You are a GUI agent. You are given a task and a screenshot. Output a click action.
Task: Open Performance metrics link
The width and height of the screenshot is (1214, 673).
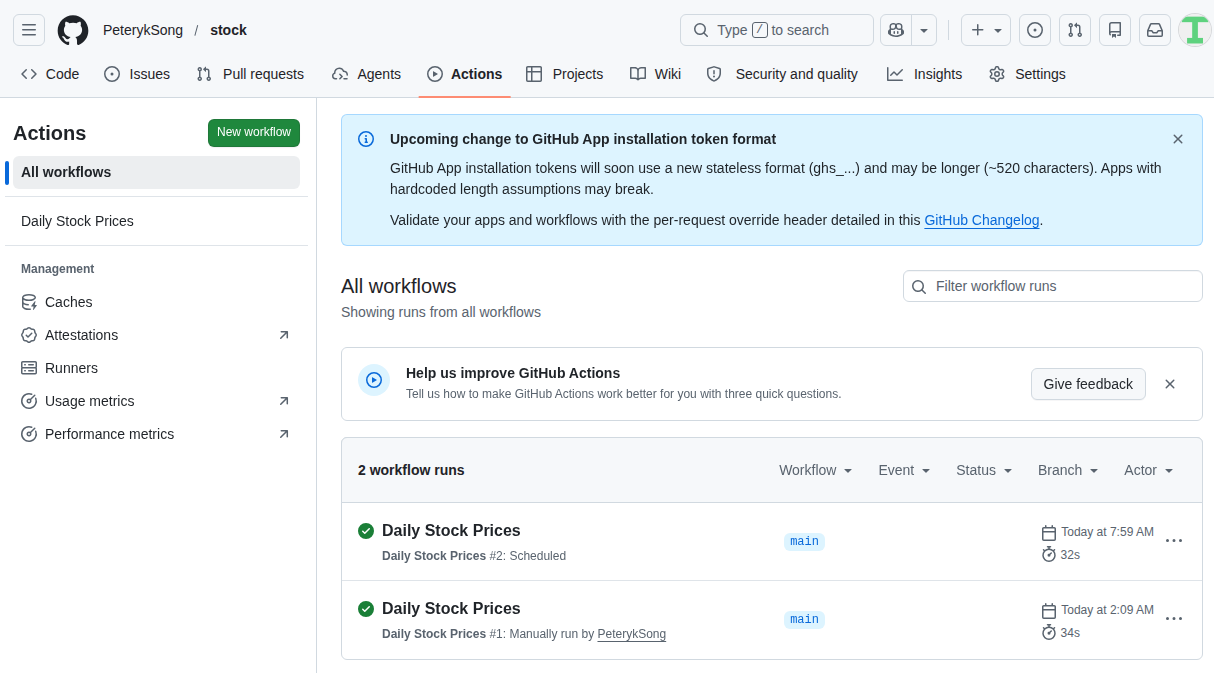click(156, 434)
